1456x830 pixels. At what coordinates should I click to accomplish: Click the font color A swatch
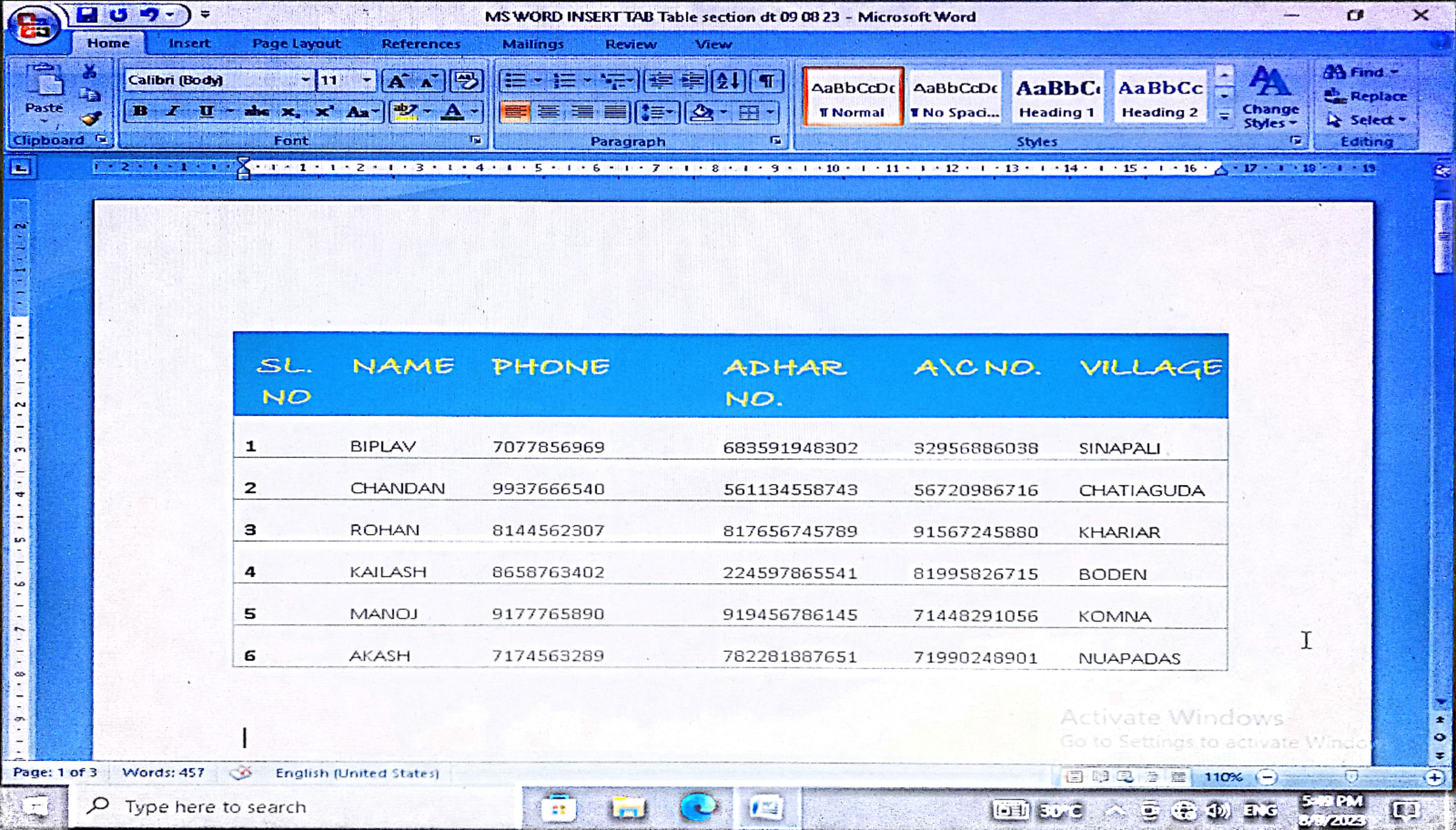click(453, 111)
